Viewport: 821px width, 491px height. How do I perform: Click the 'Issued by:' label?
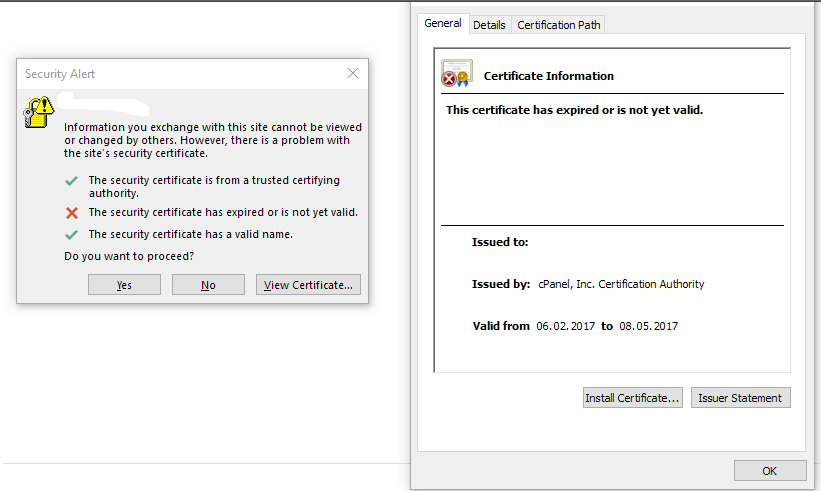click(x=501, y=284)
